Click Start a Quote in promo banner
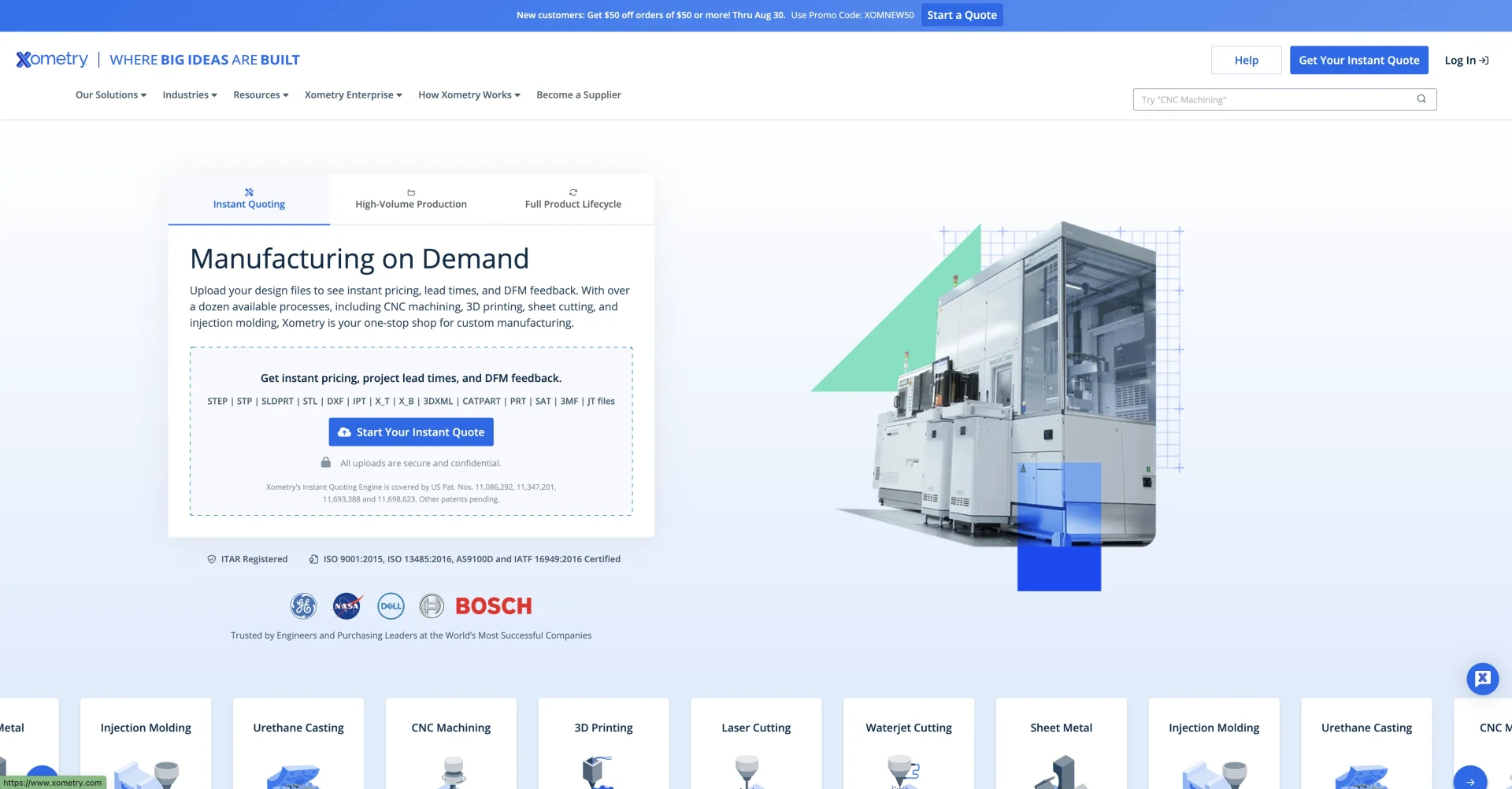1512x789 pixels. pos(962,15)
